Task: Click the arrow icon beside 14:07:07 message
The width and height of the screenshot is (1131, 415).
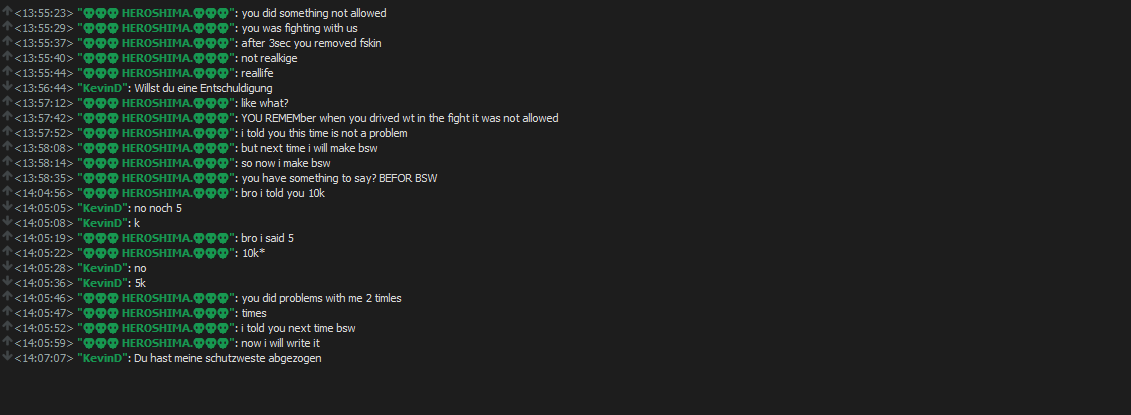Action: (x=8, y=357)
